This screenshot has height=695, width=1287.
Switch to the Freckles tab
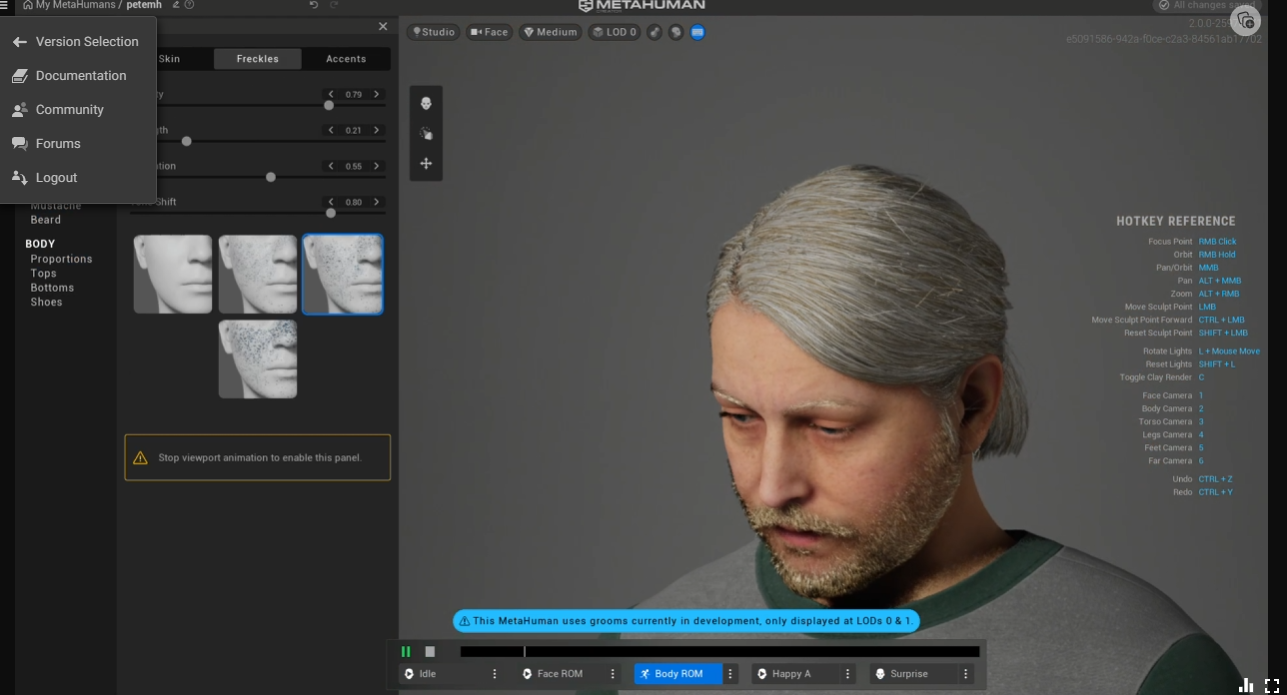click(x=257, y=59)
